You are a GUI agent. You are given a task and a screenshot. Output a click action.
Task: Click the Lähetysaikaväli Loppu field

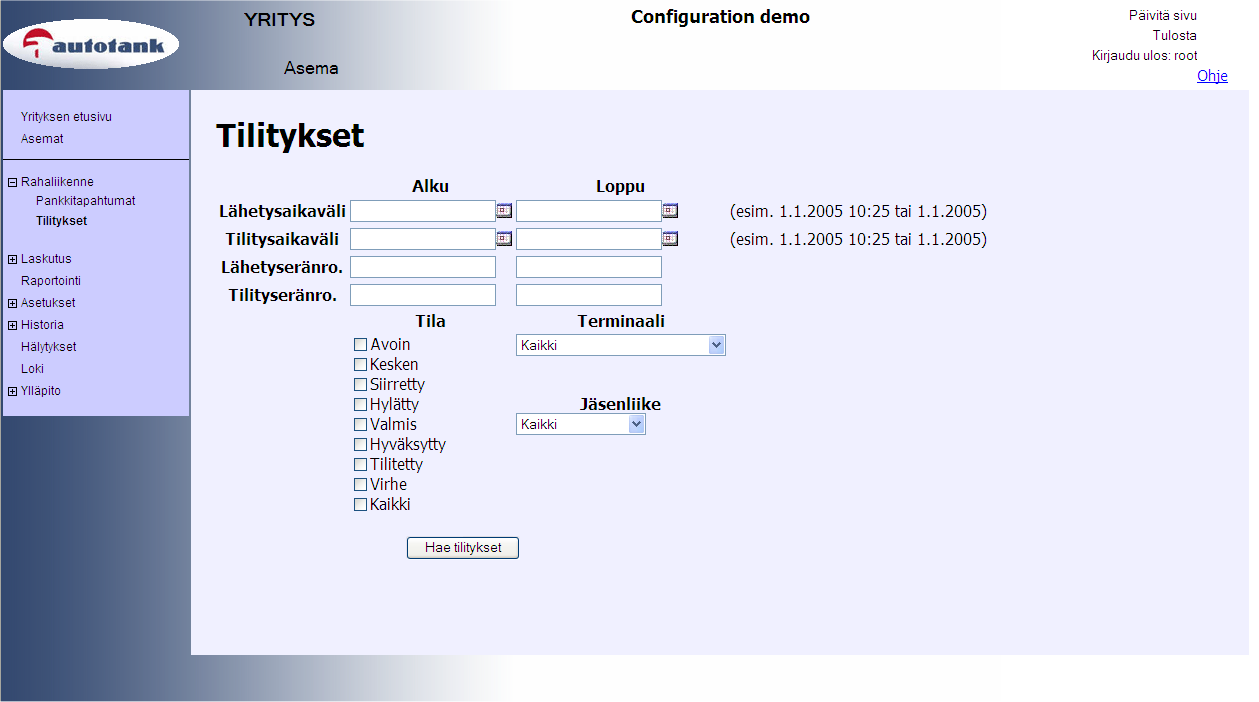[589, 211]
